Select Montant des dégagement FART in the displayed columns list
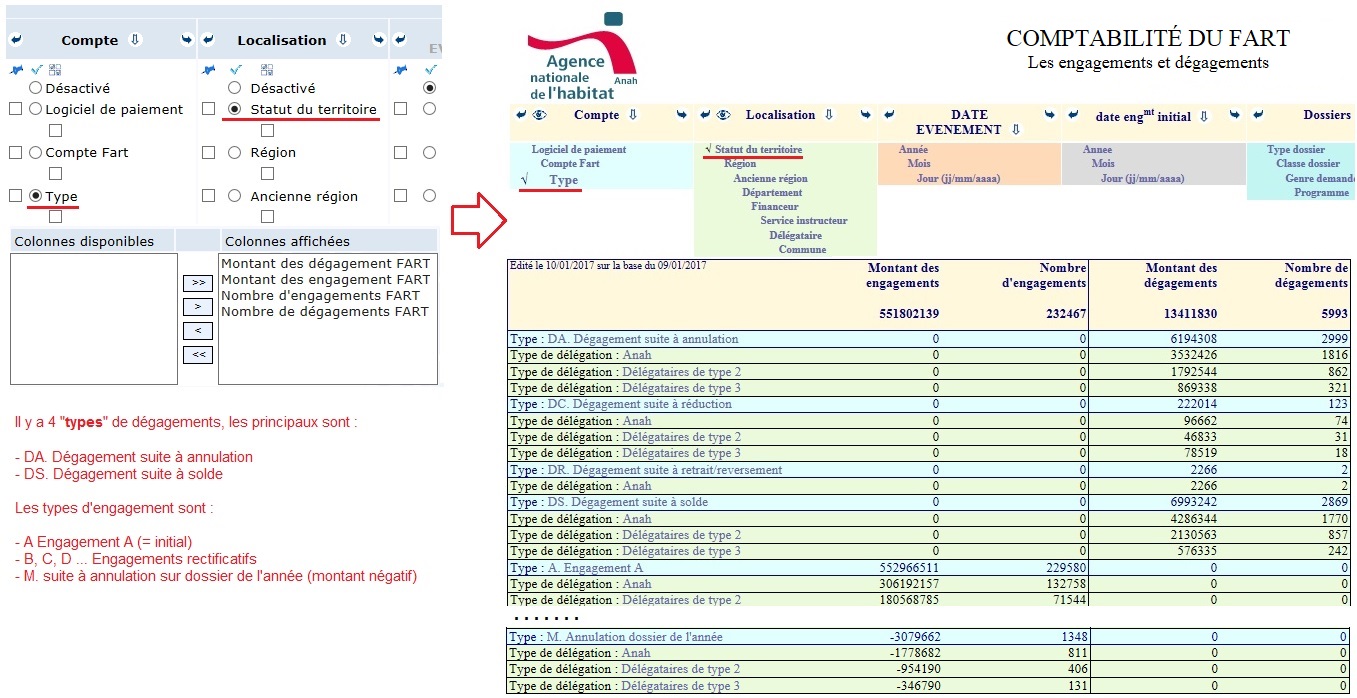 325,264
